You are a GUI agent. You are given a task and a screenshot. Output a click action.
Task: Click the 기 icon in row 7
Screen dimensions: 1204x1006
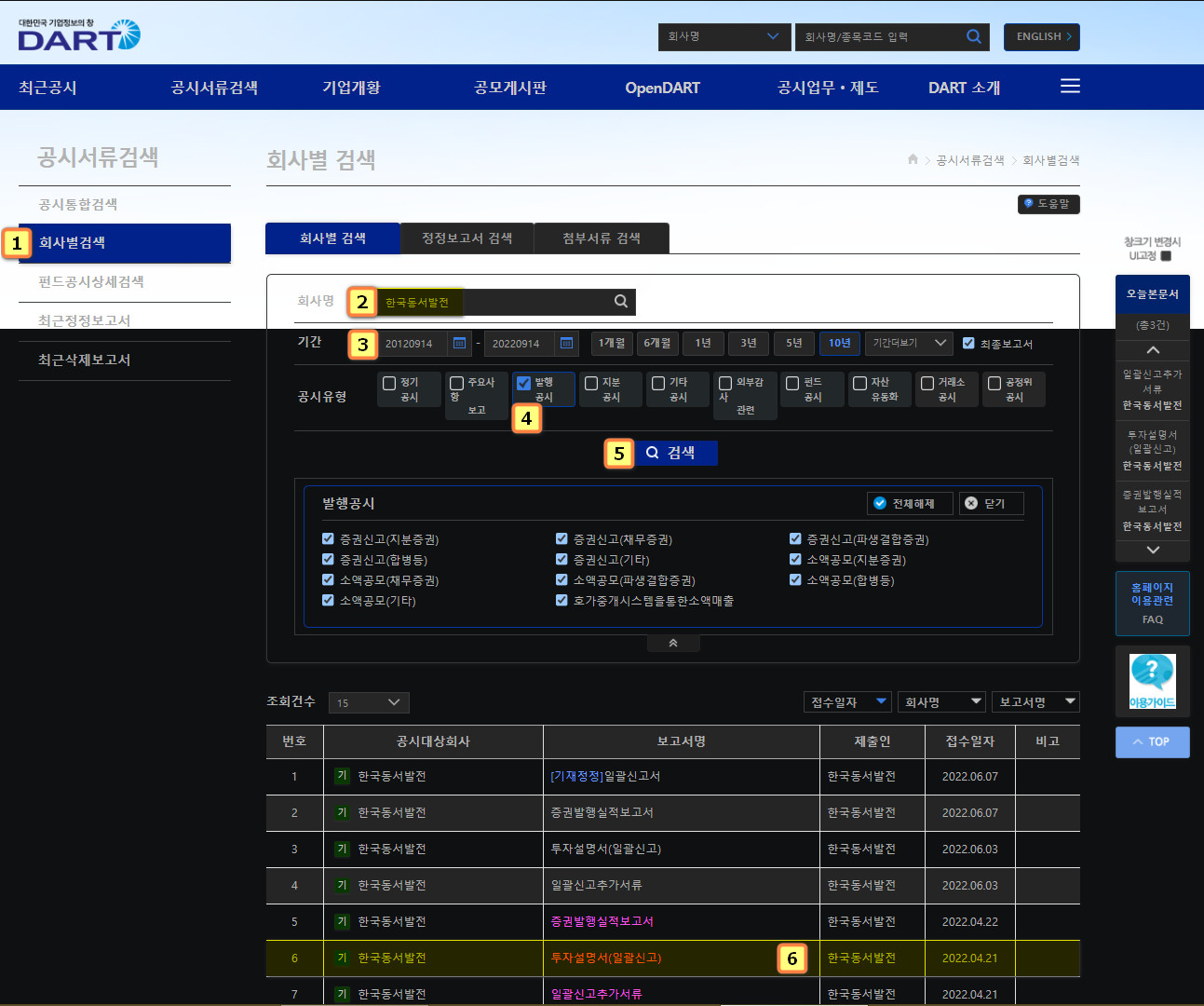pos(342,994)
